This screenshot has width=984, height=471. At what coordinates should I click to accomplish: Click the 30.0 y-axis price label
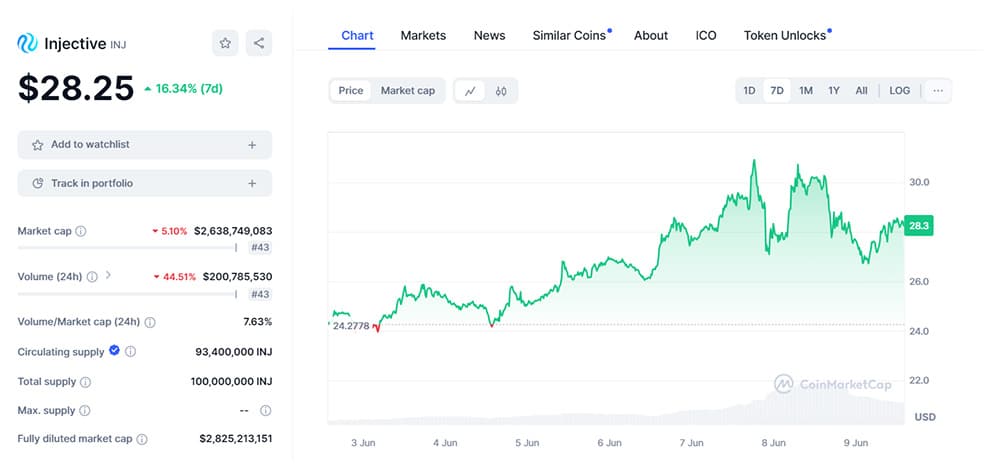coord(919,183)
